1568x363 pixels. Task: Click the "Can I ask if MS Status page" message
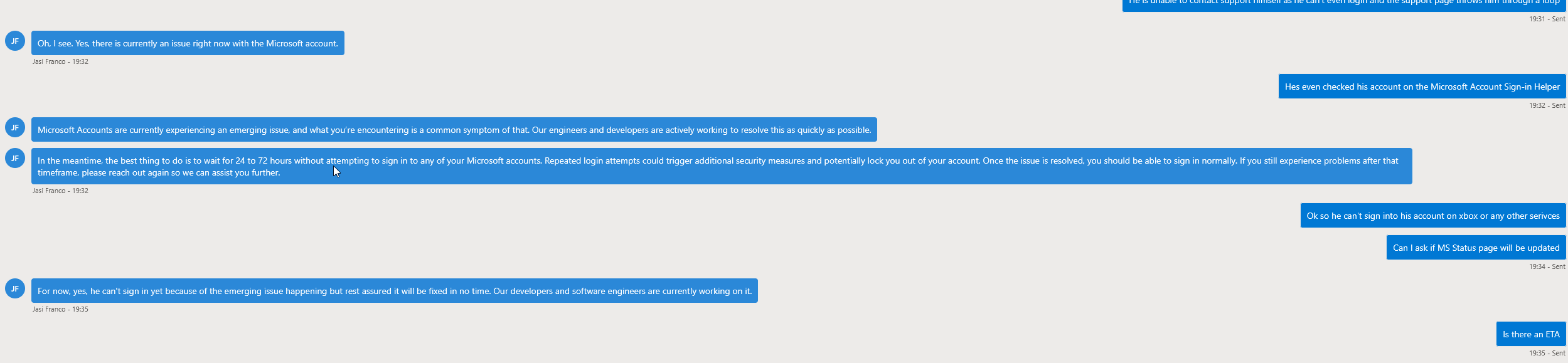click(x=1476, y=248)
